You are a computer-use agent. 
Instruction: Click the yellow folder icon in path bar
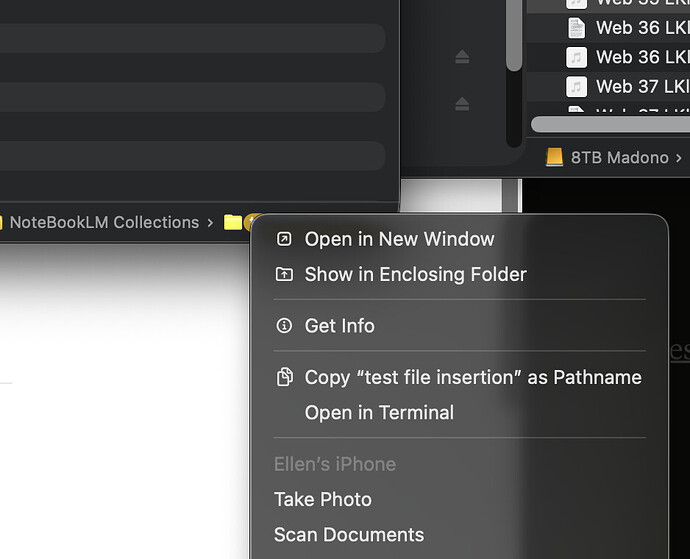(233, 222)
